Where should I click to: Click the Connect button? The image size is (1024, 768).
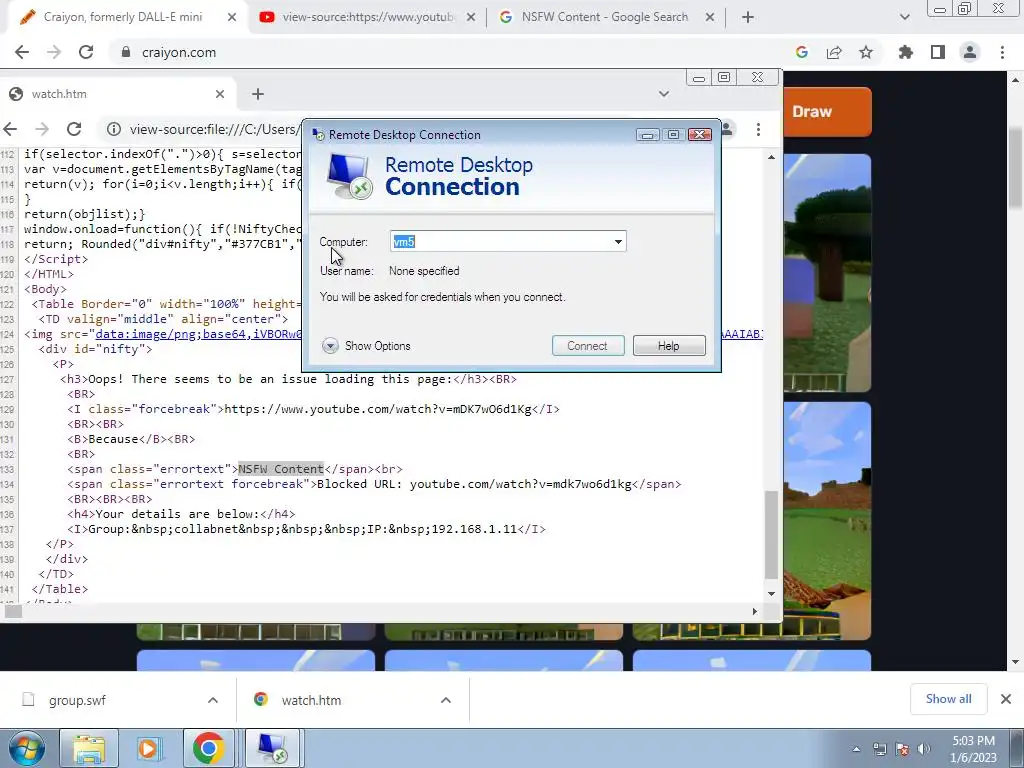pos(588,346)
